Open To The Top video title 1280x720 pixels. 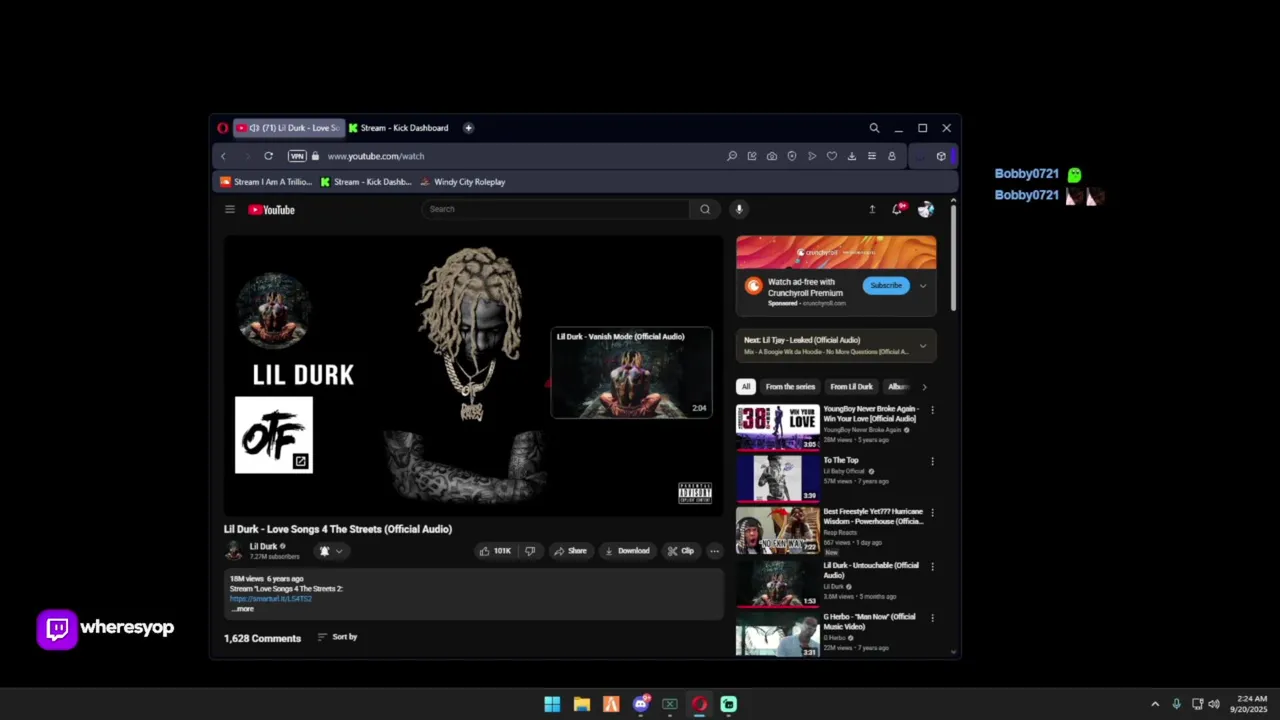click(841, 461)
